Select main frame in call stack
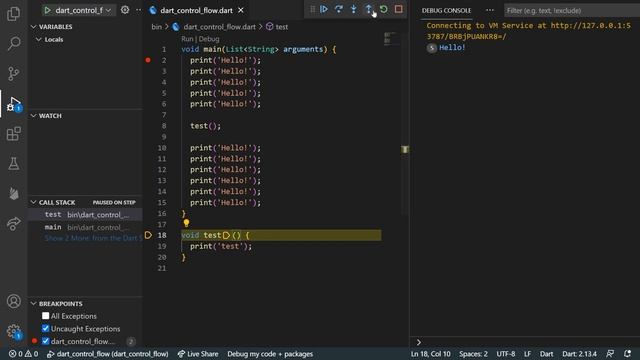Image resolution: width=640 pixels, height=360 pixels. point(85,227)
